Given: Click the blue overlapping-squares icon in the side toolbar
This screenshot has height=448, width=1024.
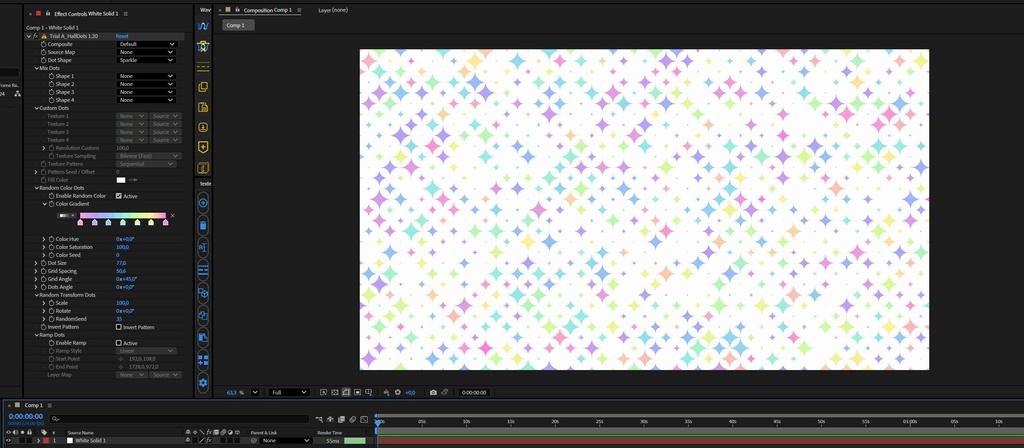Looking at the screenshot, I should pyautogui.click(x=203, y=315).
